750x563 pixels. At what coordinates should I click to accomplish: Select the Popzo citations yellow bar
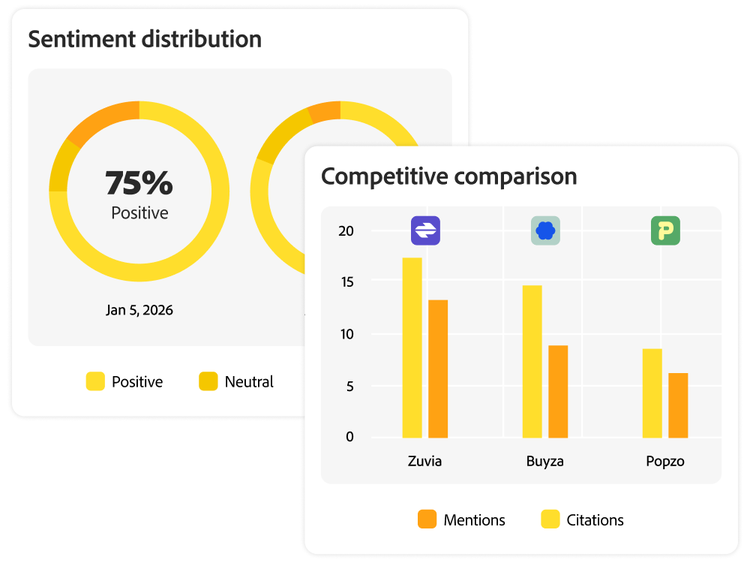(x=652, y=393)
